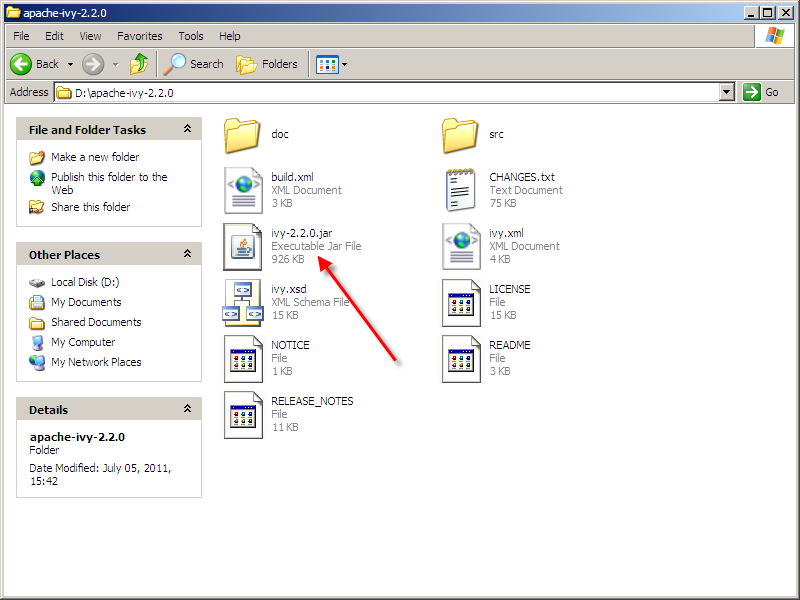Select the ivy.xsd schema icon
The width and height of the screenshot is (800, 600).
[243, 303]
